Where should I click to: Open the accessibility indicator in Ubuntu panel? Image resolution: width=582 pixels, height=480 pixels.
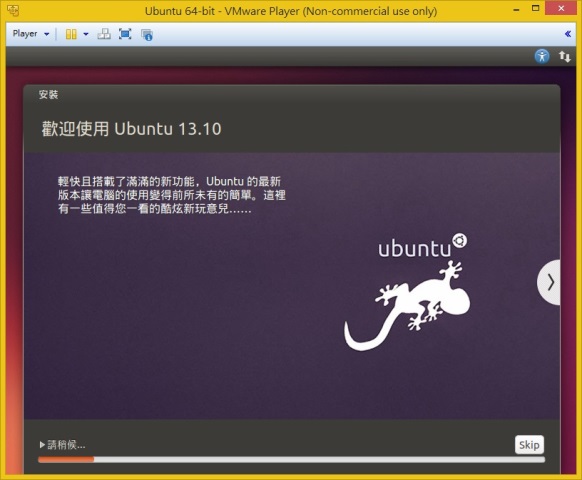coord(542,56)
